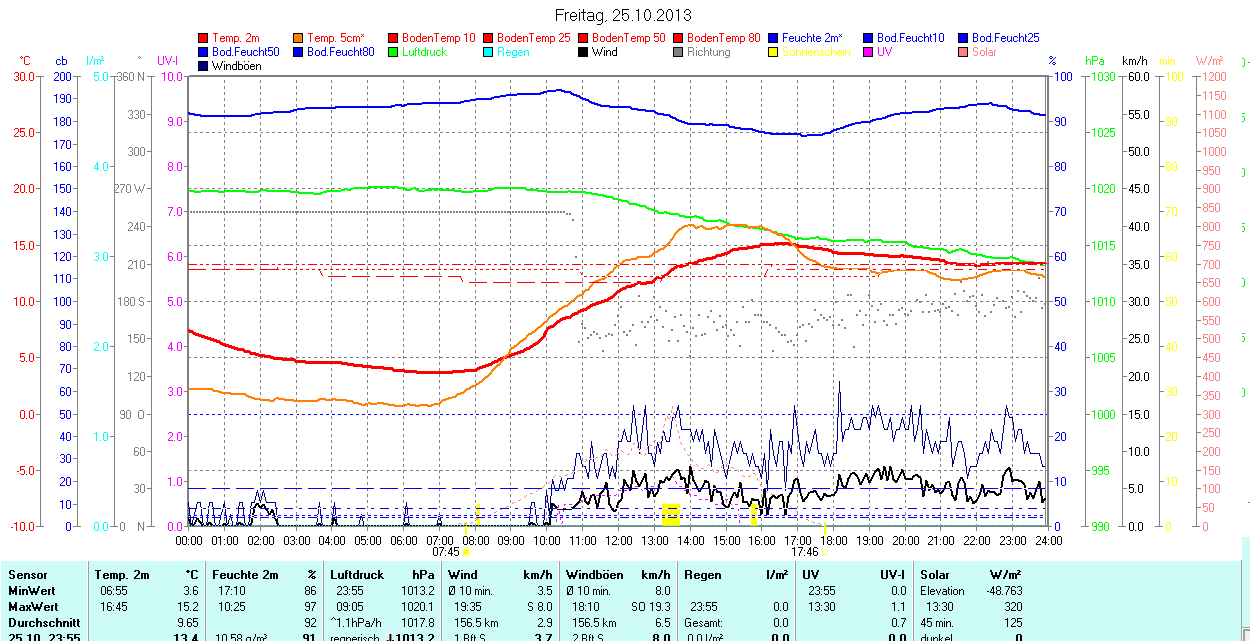1250x641 pixels.
Task: Click the orange Temp. 5cm* legend swatch
Action: [x=299, y=38]
